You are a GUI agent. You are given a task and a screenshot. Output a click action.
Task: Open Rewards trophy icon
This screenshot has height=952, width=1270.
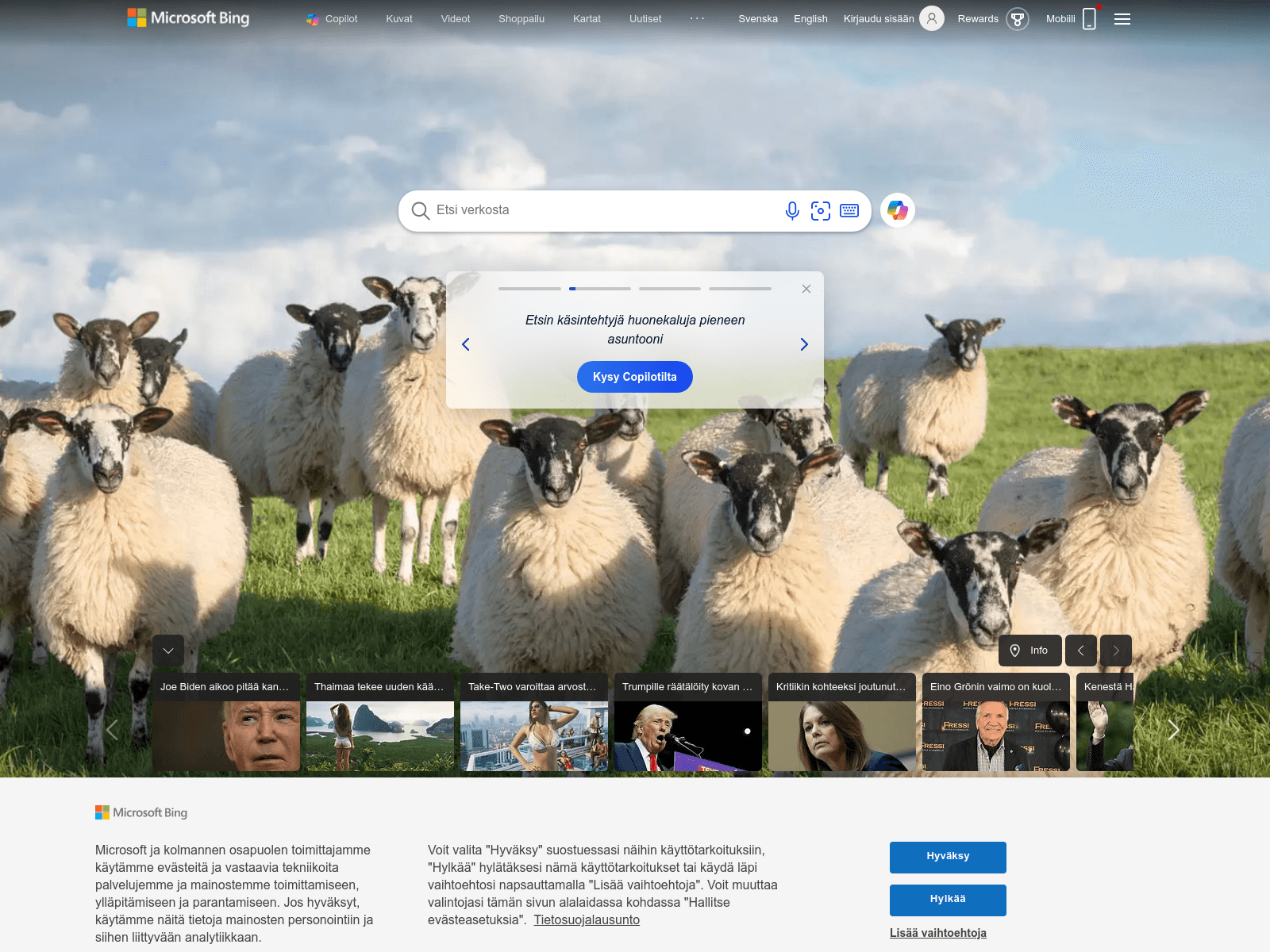pyautogui.click(x=1018, y=19)
